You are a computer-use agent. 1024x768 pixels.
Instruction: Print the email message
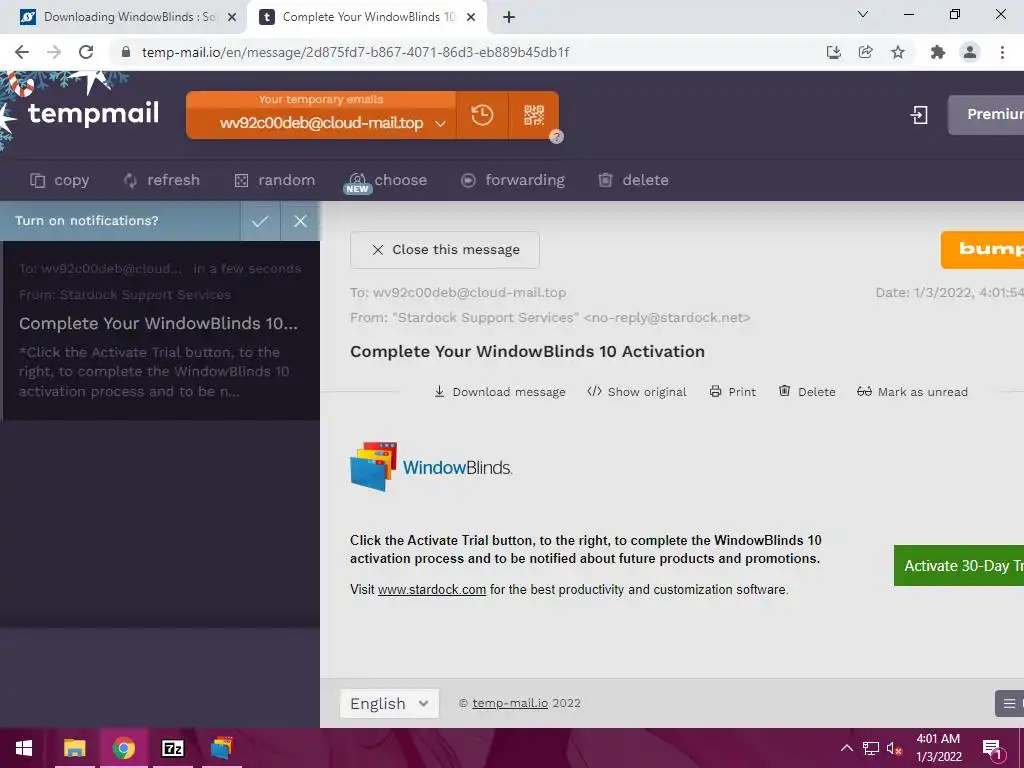733,392
